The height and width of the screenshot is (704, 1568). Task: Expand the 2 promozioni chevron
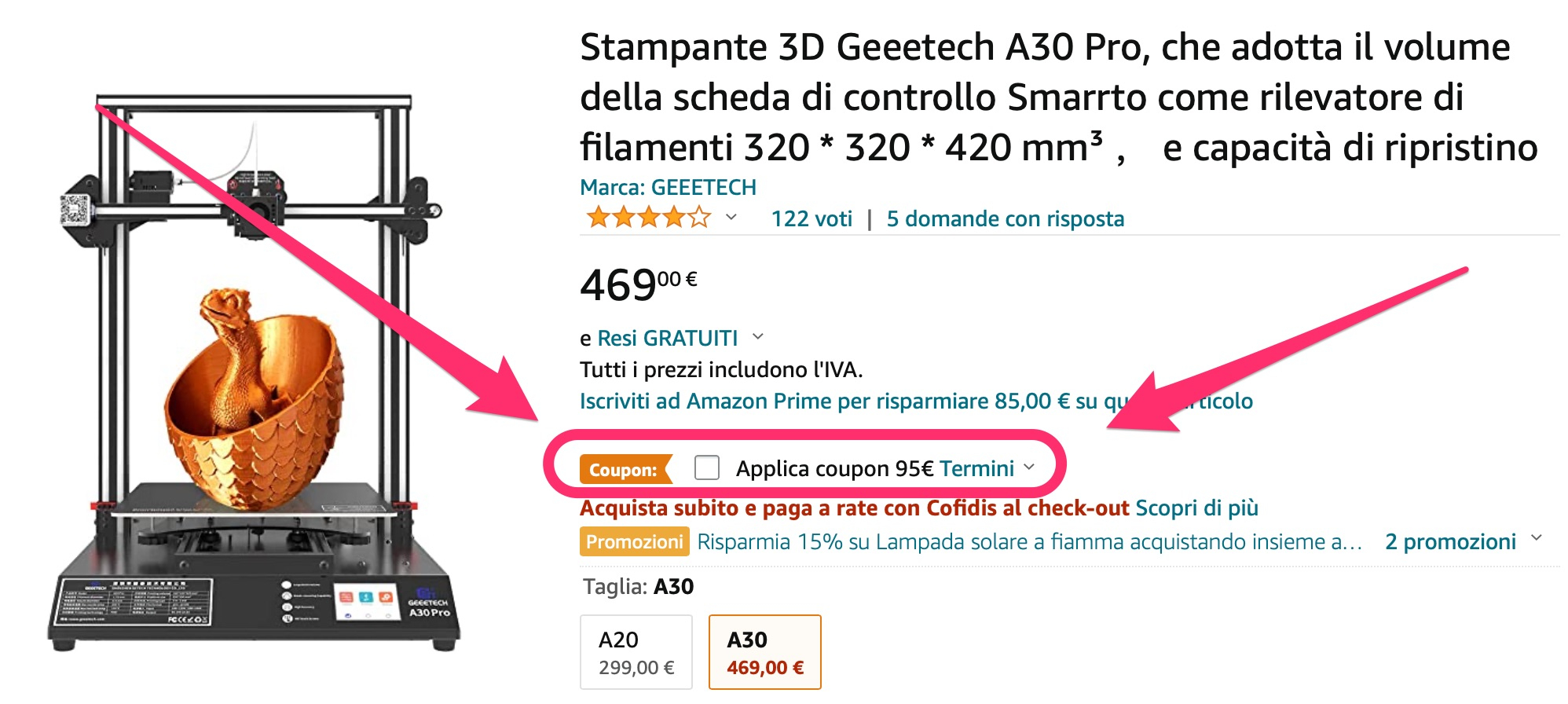tap(1537, 540)
